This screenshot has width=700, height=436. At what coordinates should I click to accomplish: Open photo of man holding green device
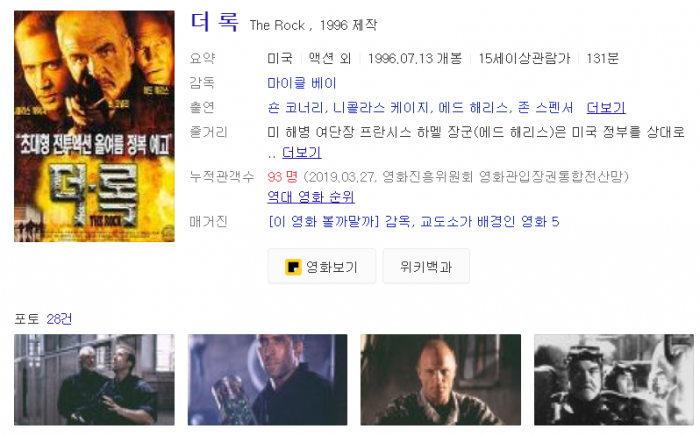(267, 379)
